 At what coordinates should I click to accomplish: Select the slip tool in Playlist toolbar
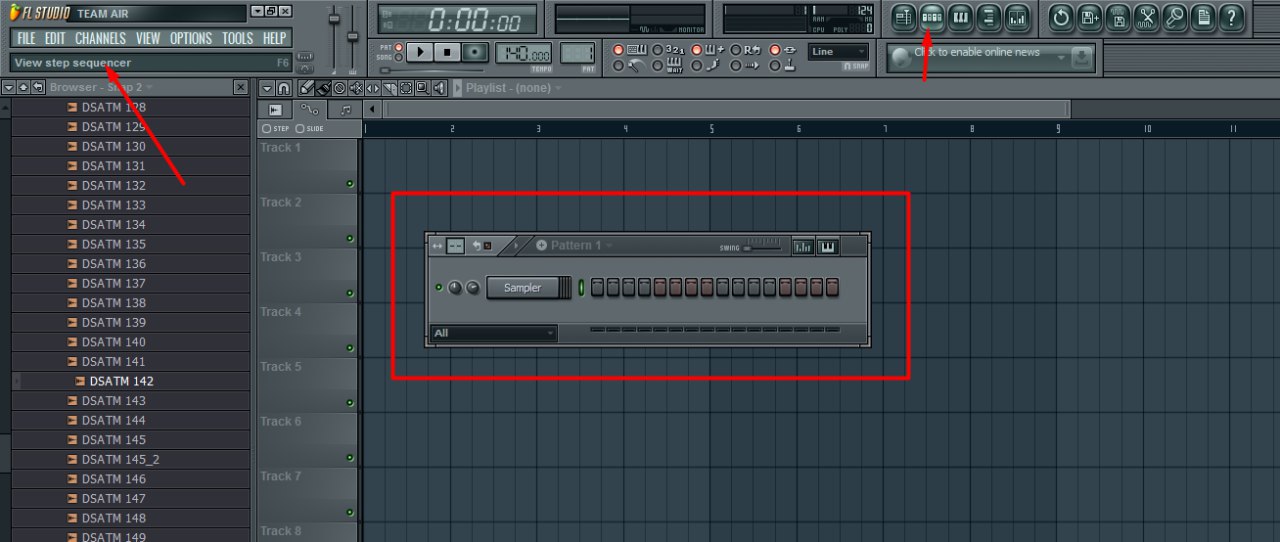[372, 88]
